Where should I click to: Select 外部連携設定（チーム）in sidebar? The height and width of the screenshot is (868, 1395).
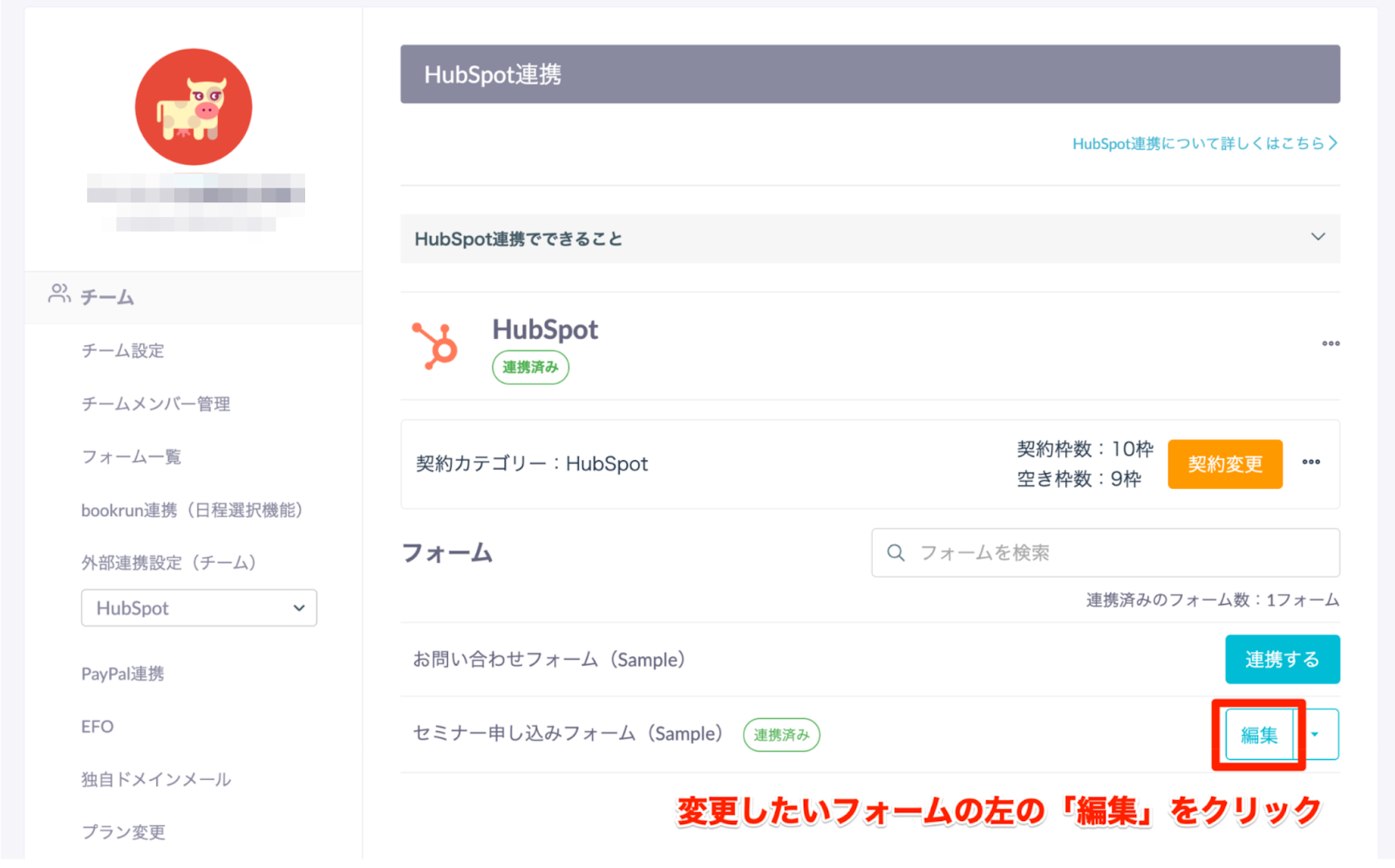tap(169, 562)
